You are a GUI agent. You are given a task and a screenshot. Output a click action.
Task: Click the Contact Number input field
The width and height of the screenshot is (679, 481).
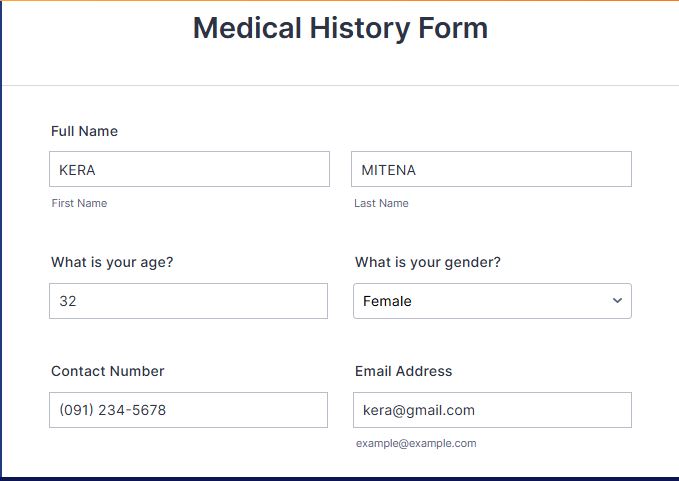188,410
